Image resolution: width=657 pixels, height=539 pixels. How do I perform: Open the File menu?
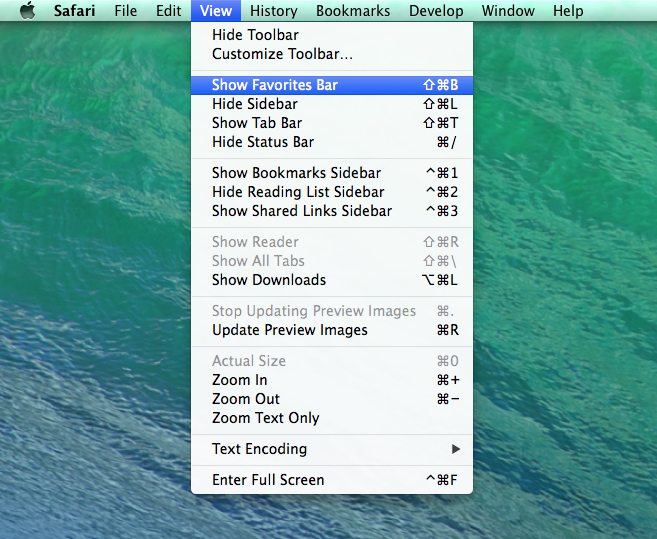(125, 10)
